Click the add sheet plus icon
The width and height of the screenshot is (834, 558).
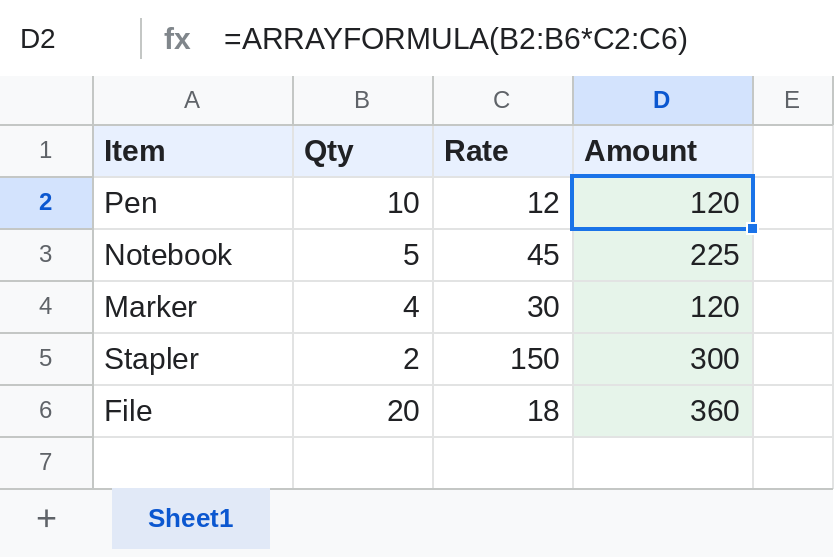point(46,518)
